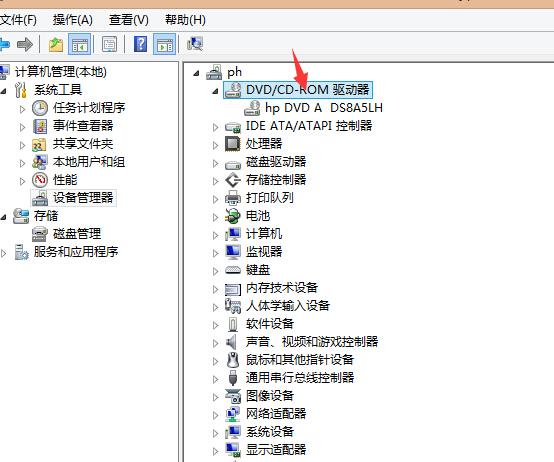Click the up one level folder icon
Screen dimensions: 554x462
click(x=55, y=45)
